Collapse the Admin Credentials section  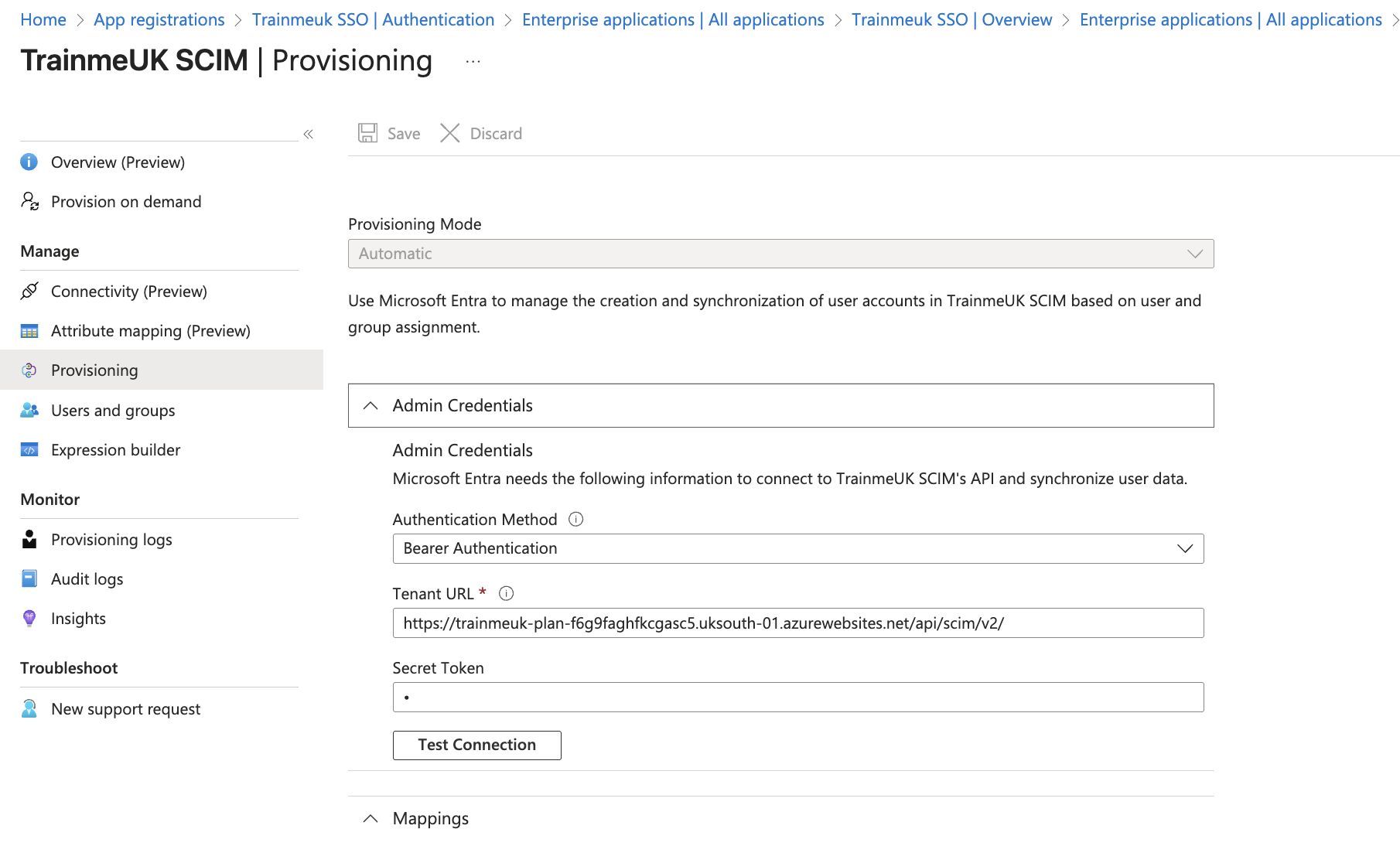[370, 405]
